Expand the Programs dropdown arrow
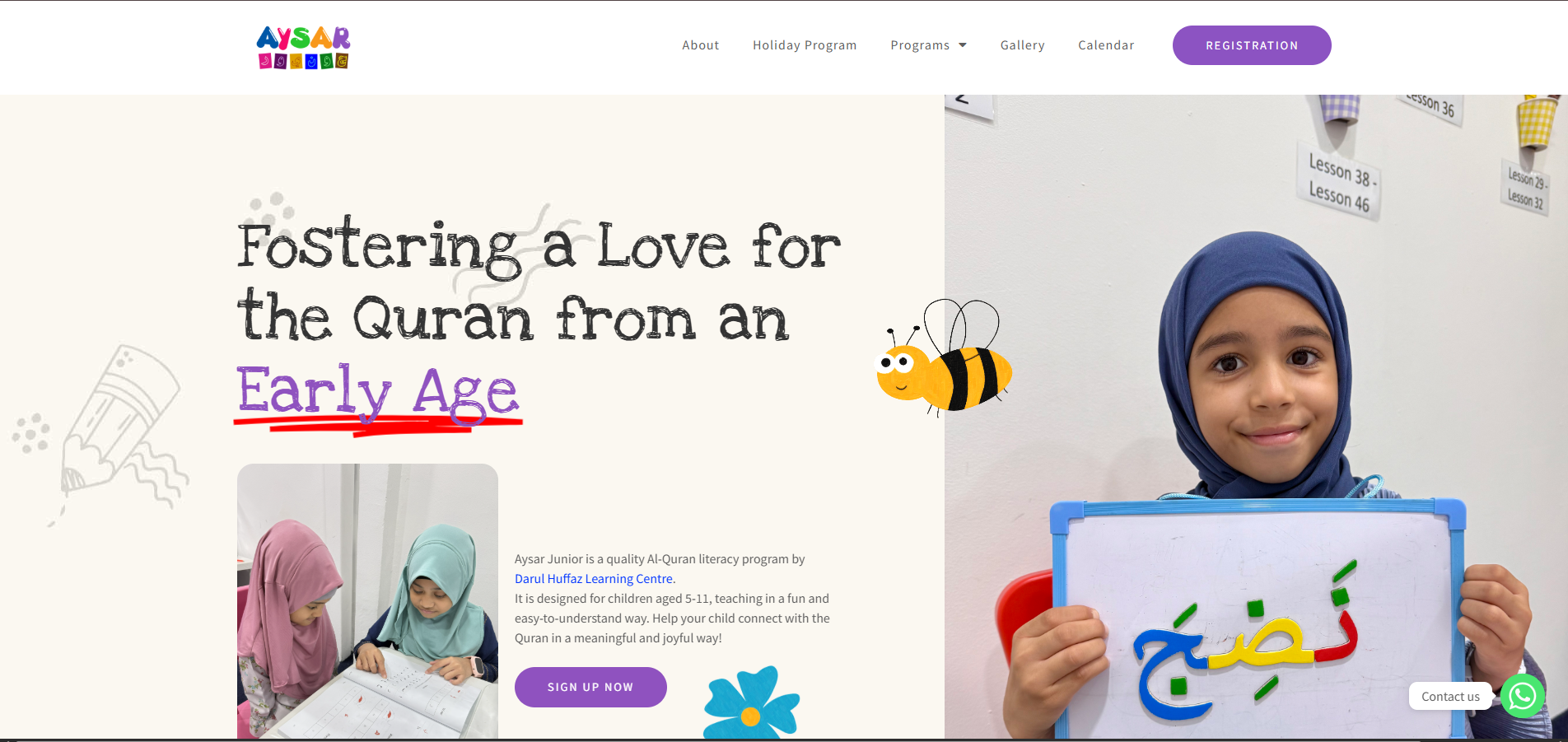 pyautogui.click(x=963, y=45)
